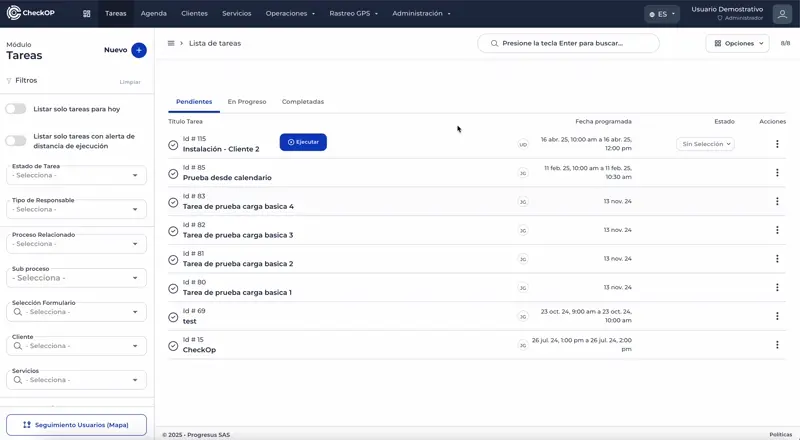Open Proceso Relacionado dropdown
Screen dimensions: 800x440
click(77, 243)
